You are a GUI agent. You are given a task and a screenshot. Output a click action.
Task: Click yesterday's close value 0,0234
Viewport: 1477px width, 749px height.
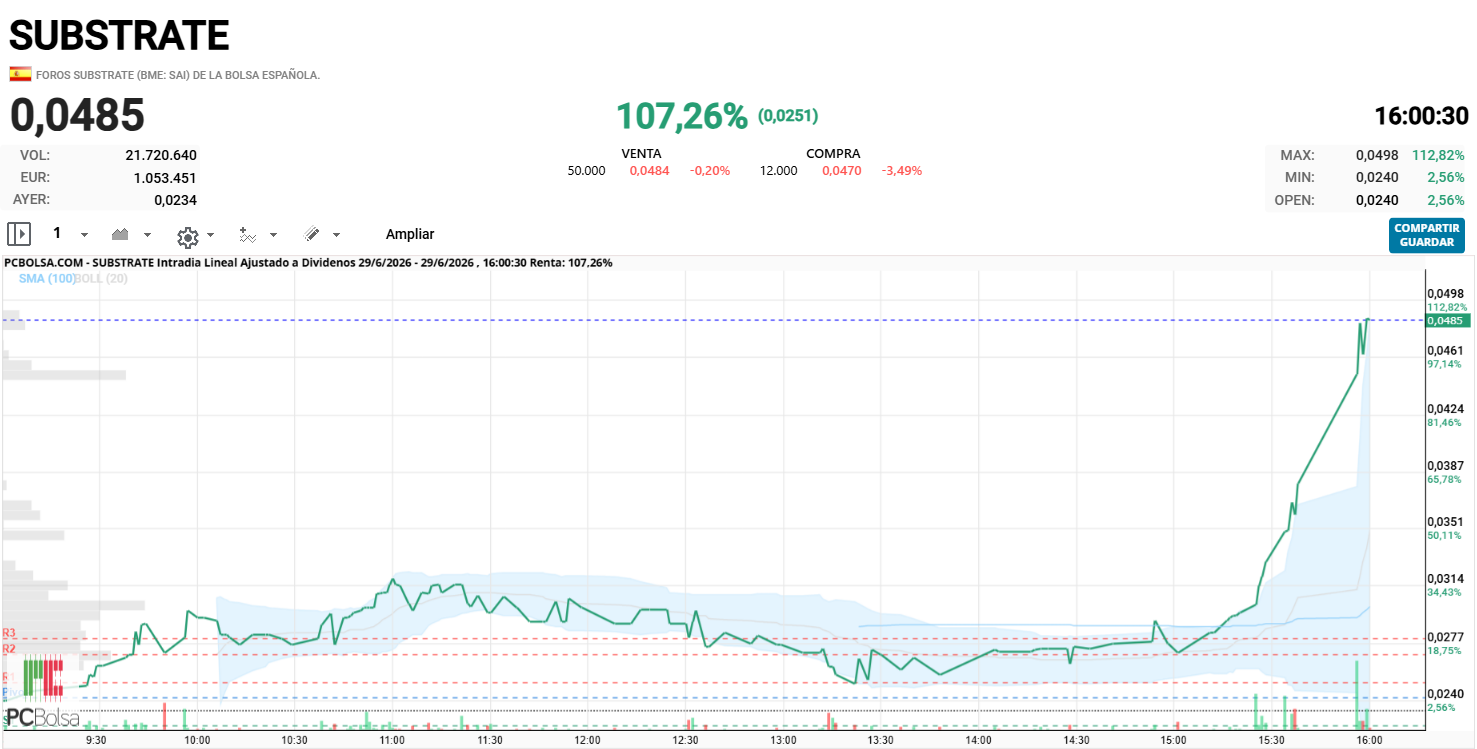[175, 199]
